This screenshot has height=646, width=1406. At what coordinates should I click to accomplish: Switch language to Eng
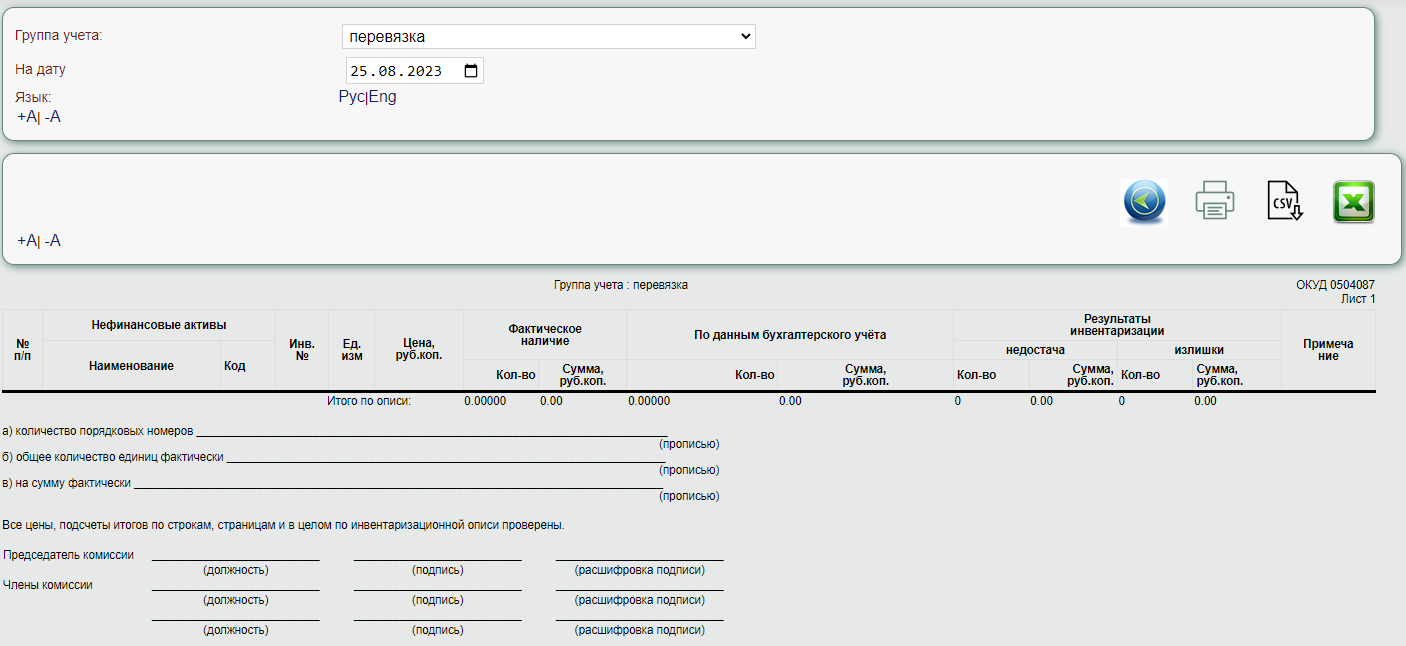click(383, 97)
